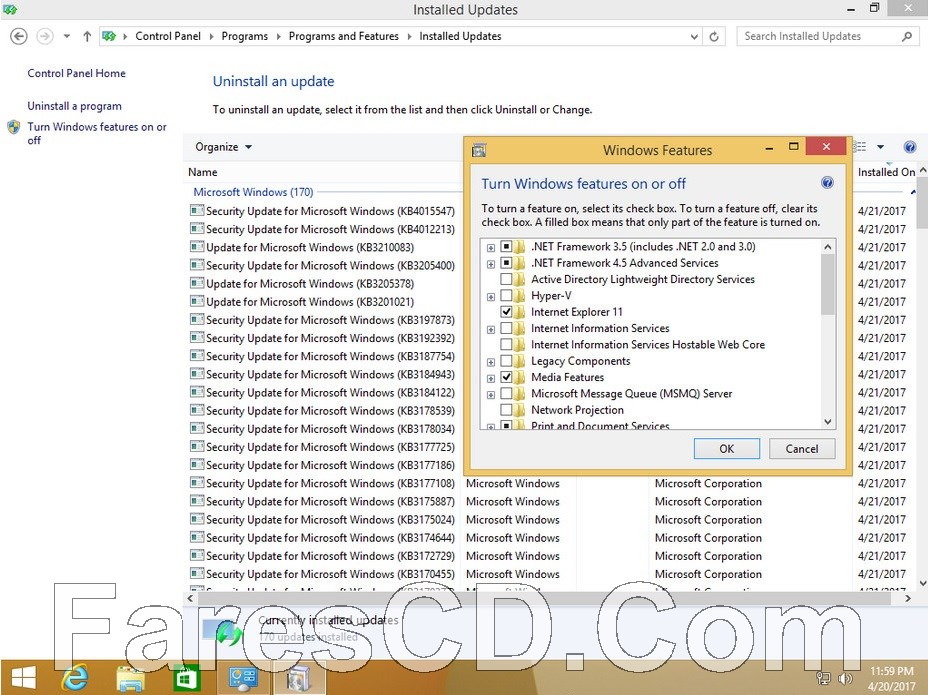Open Windows Store from taskbar
The height and width of the screenshot is (695, 928).
(186, 678)
